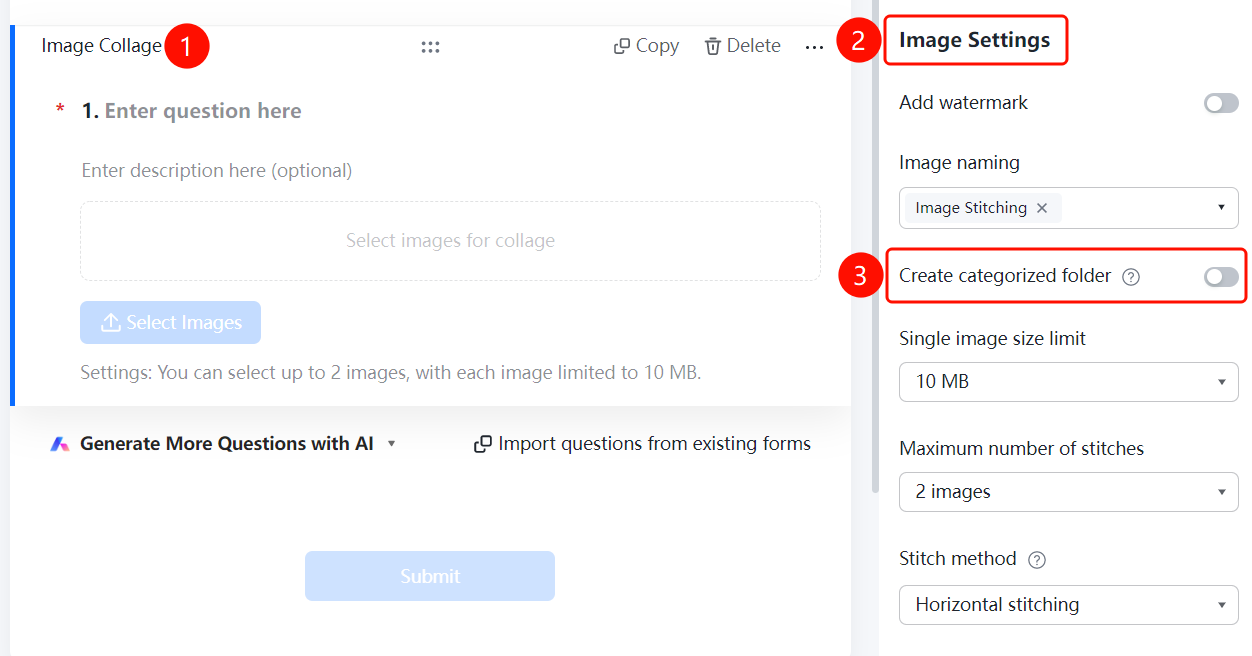Open the Stitch method dropdown

coord(1068,605)
